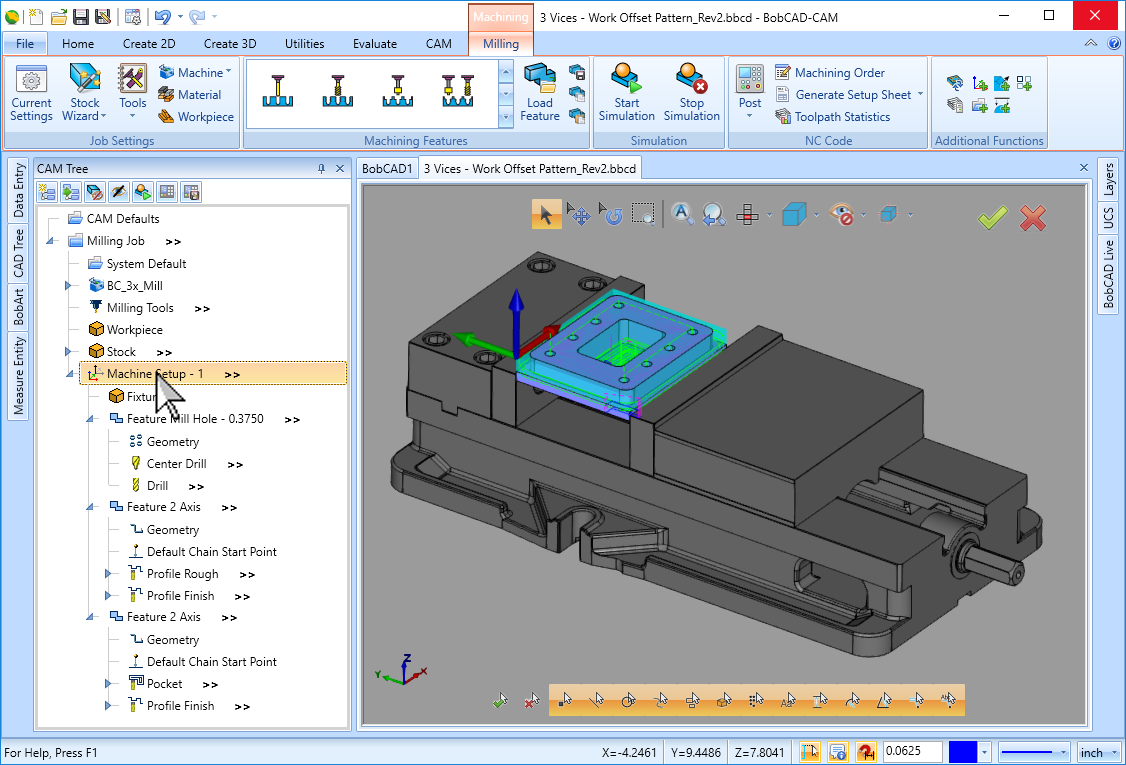This screenshot has height=765, width=1126.
Task: Click the green checkmark in viewport
Action: click(992, 218)
